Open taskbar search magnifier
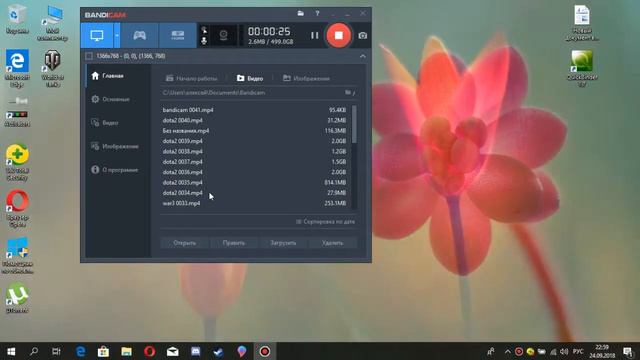This screenshot has width=640, height=360. tap(34, 351)
